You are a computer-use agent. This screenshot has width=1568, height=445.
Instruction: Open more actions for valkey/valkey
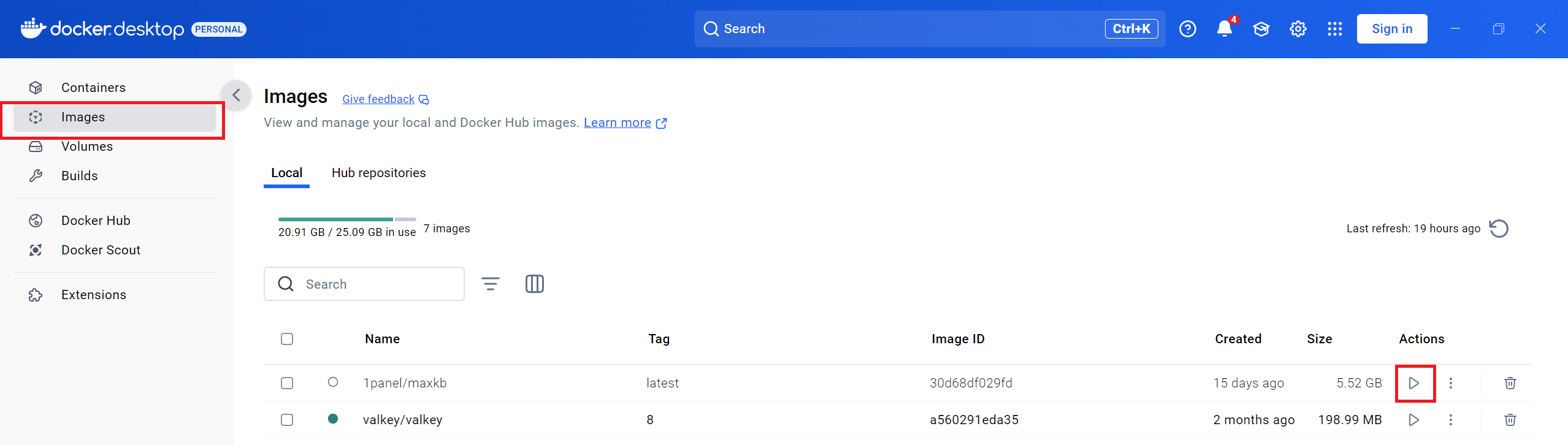point(1451,420)
